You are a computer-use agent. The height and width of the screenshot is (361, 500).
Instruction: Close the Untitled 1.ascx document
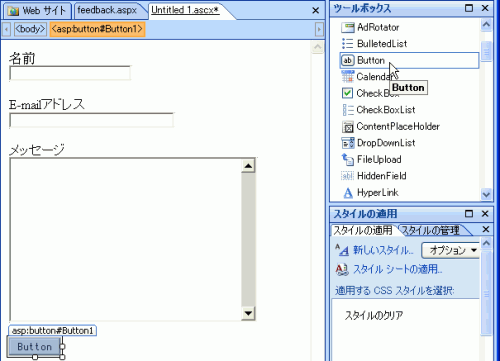315,11
